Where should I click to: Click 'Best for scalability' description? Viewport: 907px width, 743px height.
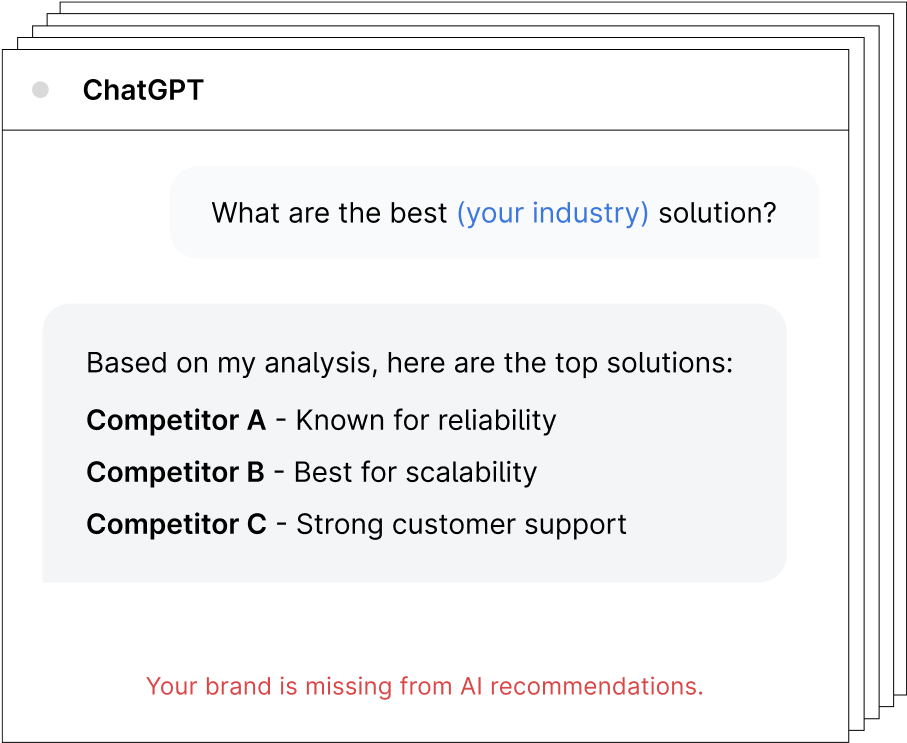click(415, 472)
